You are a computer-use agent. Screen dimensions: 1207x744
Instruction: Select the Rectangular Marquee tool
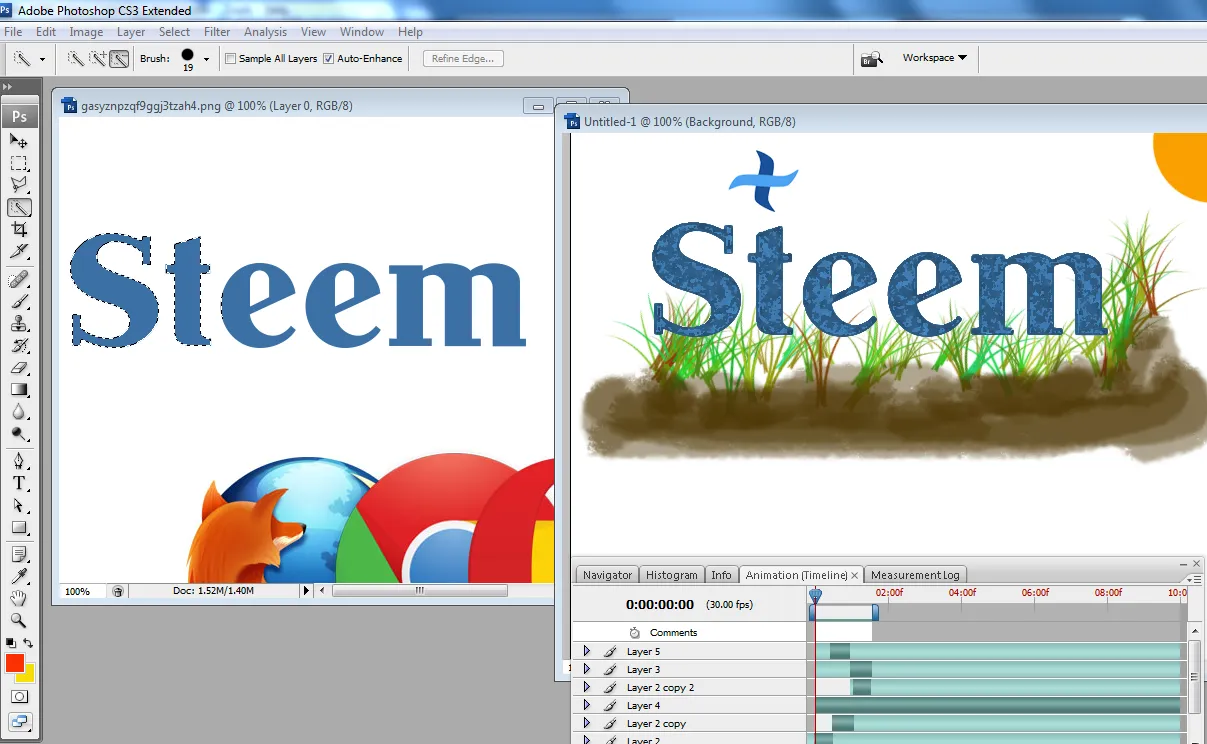[19, 163]
